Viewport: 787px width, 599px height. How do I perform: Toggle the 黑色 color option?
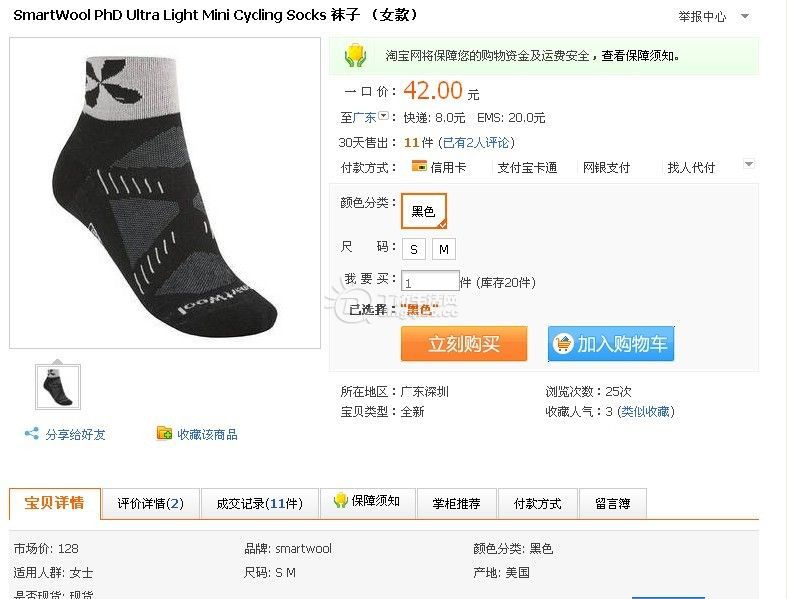click(x=424, y=211)
